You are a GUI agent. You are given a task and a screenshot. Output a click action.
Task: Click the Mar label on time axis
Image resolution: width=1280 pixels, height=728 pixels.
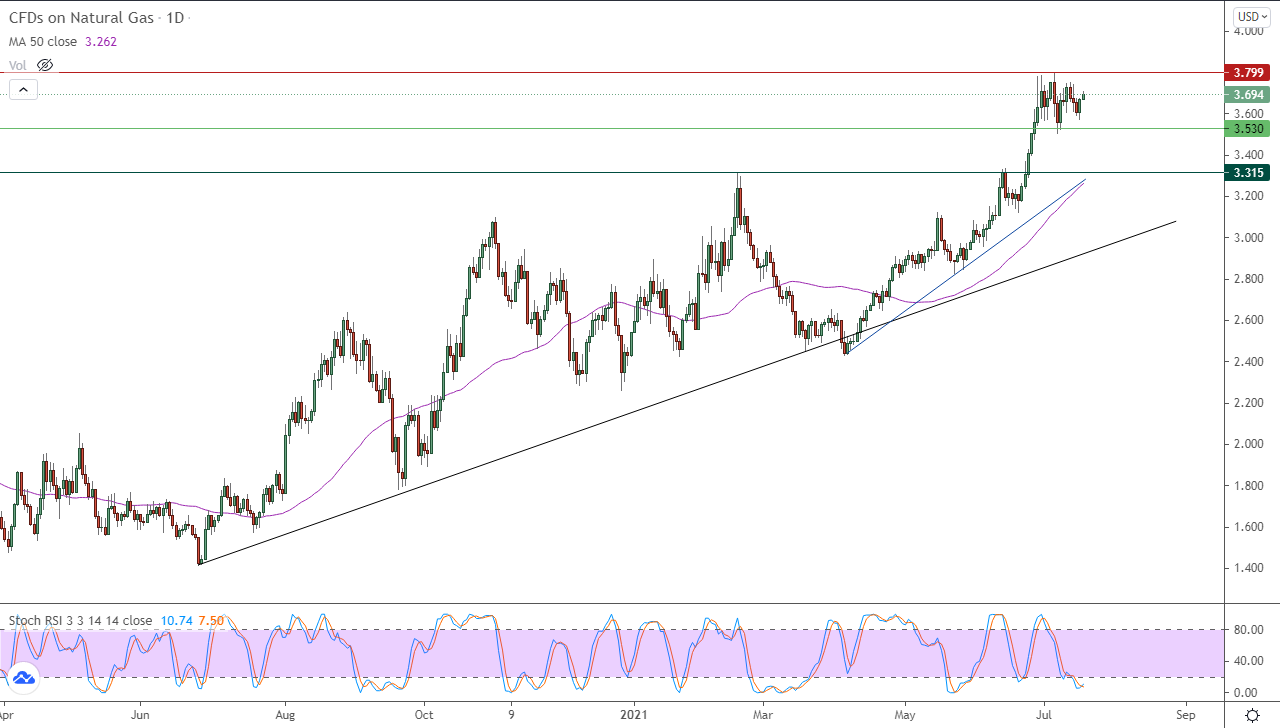pyautogui.click(x=763, y=715)
